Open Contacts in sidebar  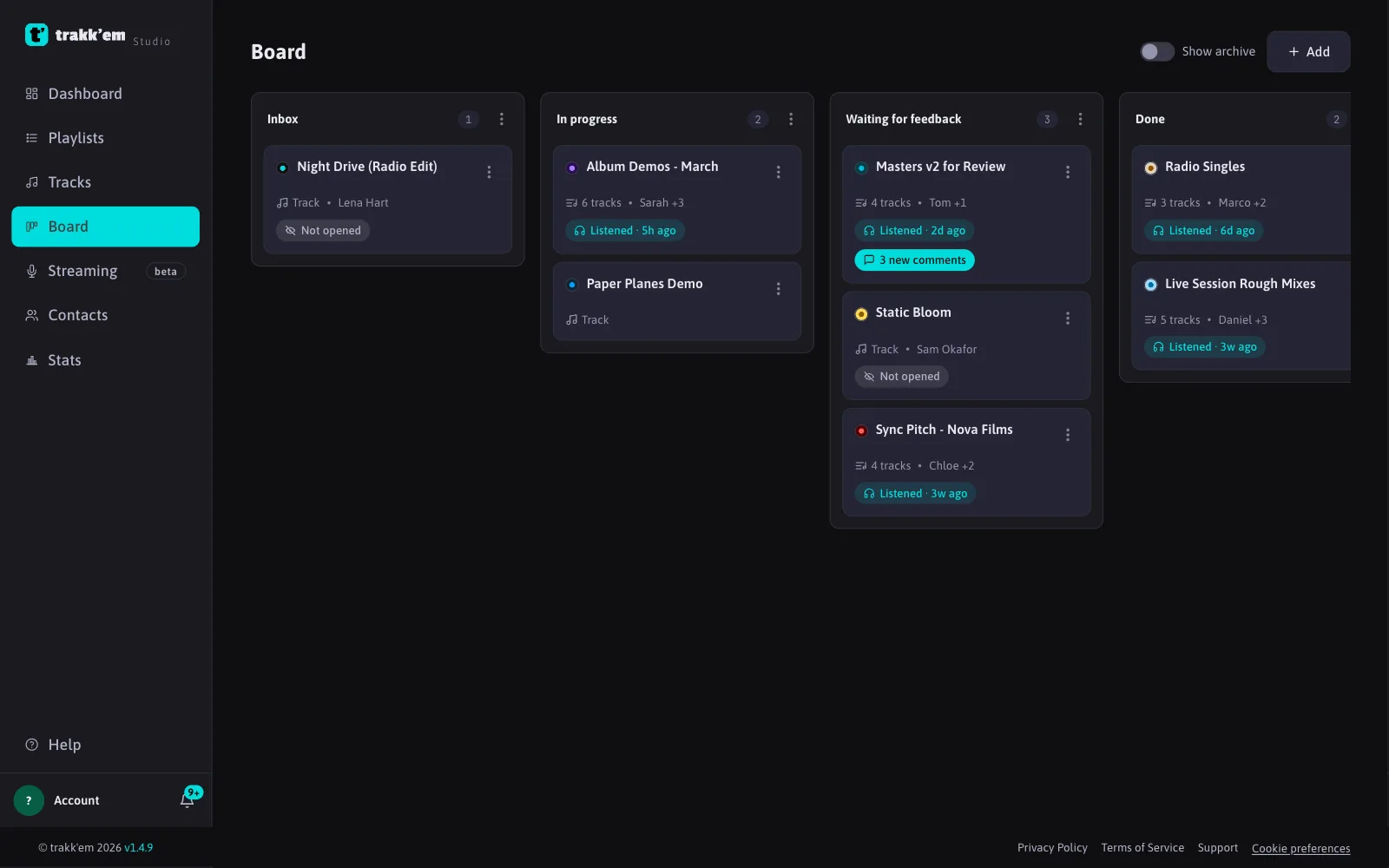click(x=105, y=315)
